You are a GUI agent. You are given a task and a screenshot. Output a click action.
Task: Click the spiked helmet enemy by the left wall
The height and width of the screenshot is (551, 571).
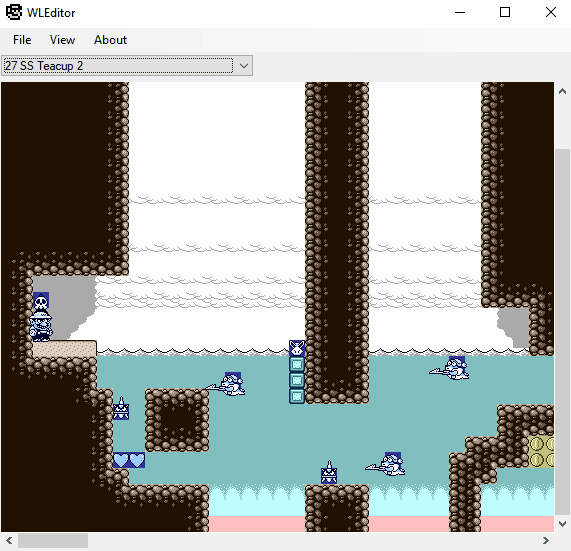click(121, 409)
